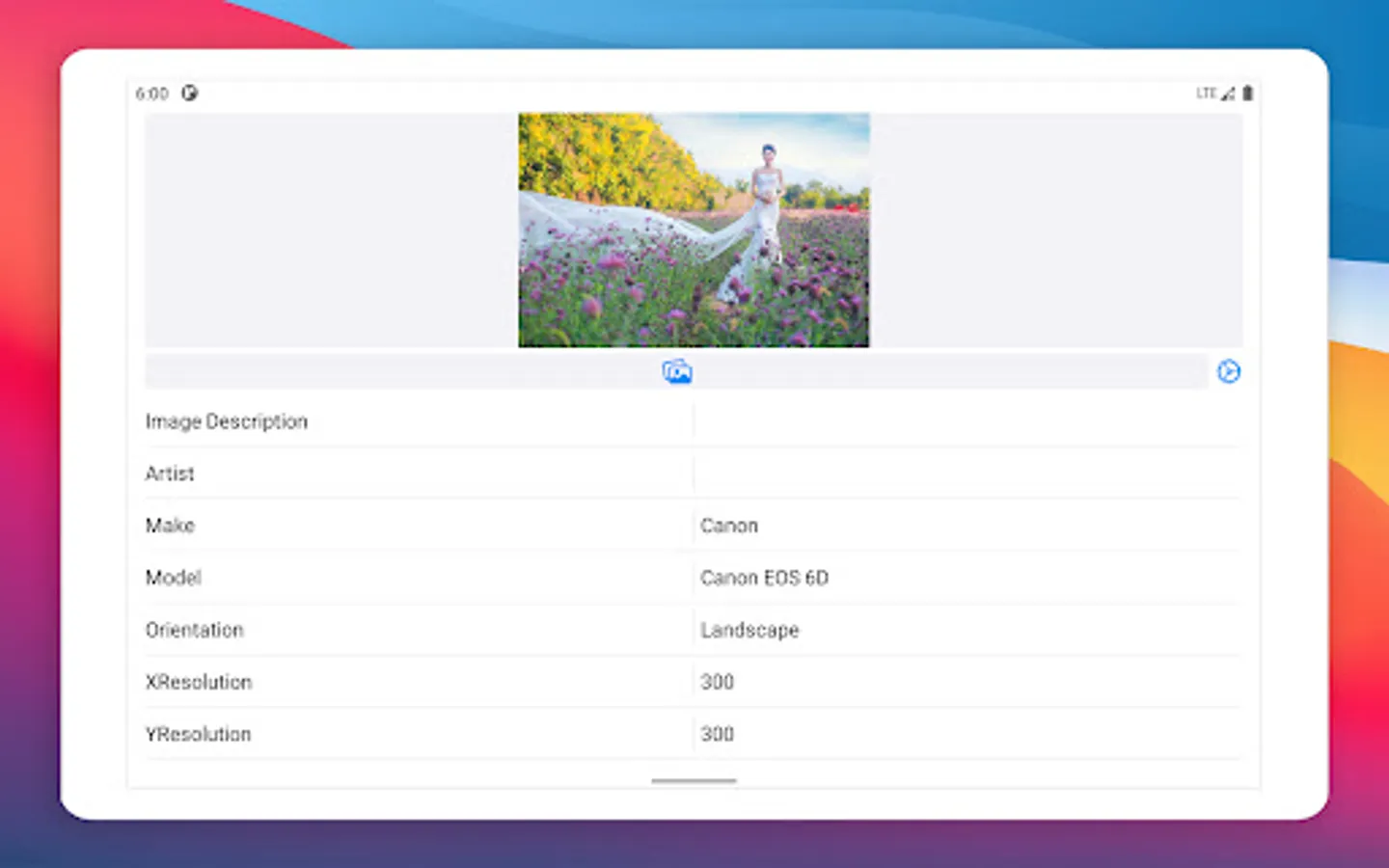
Task: Tap the blue circular arrow icon
Action: [x=1228, y=371]
